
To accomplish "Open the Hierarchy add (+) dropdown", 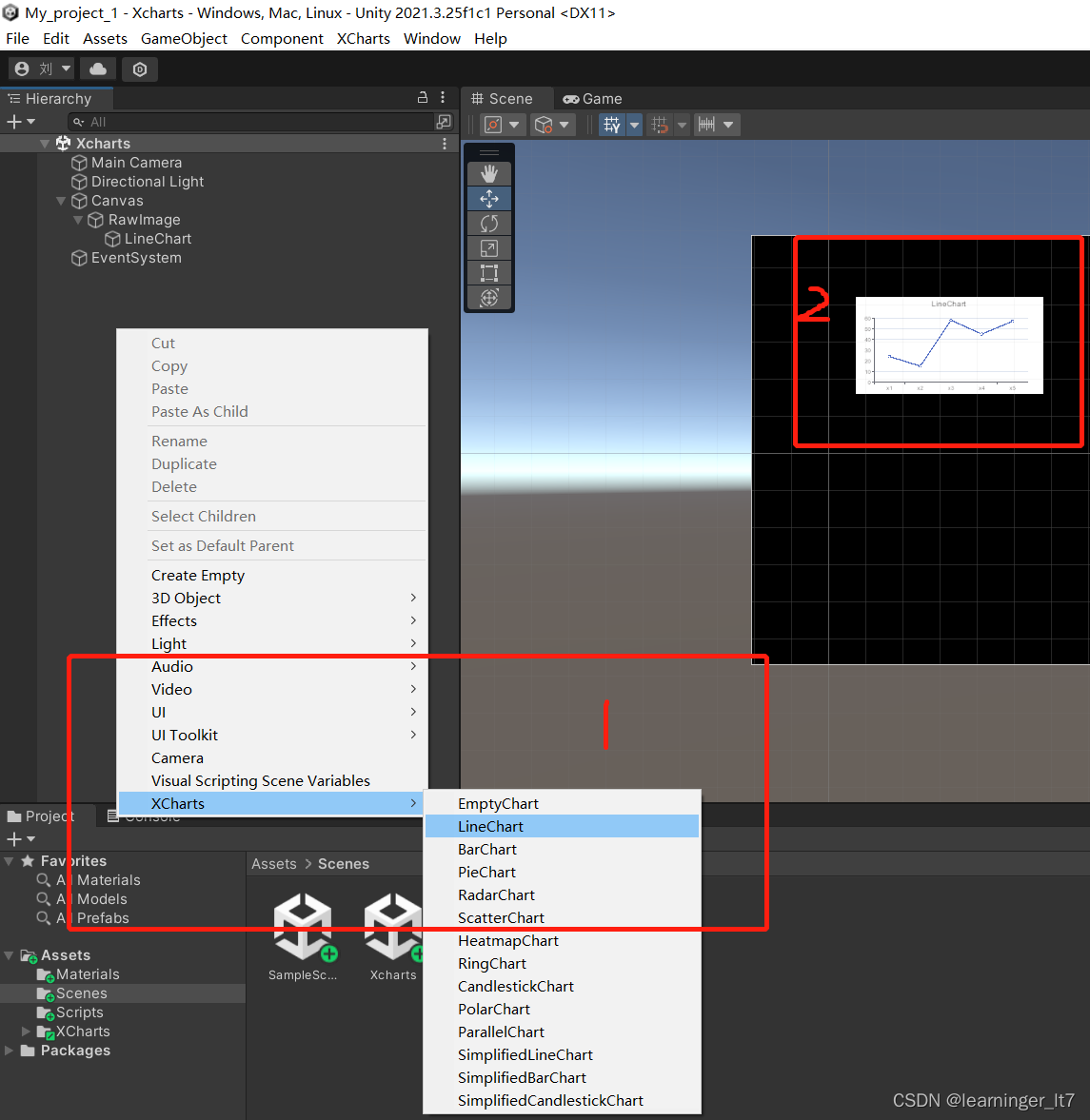I will [x=21, y=122].
